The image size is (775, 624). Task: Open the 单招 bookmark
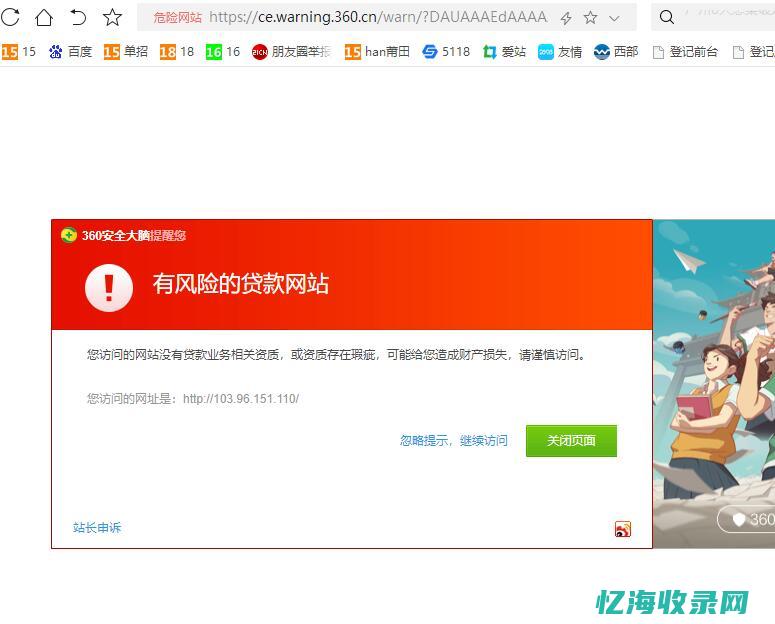pos(126,51)
